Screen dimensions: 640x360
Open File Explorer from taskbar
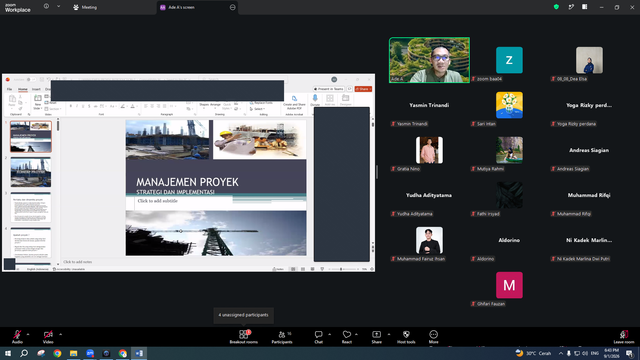pyautogui.click(x=73, y=353)
